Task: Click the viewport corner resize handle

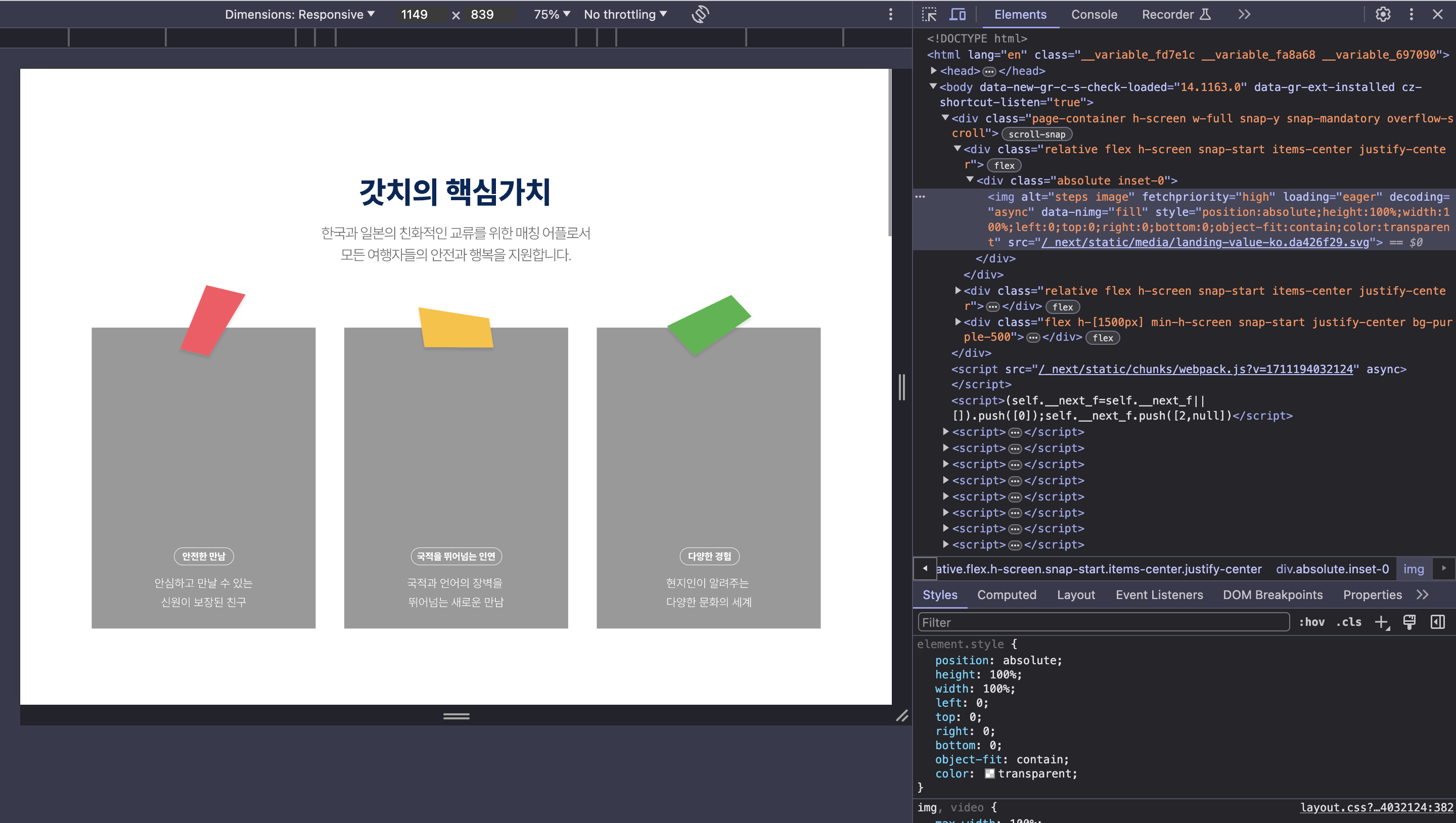Action: [x=902, y=716]
